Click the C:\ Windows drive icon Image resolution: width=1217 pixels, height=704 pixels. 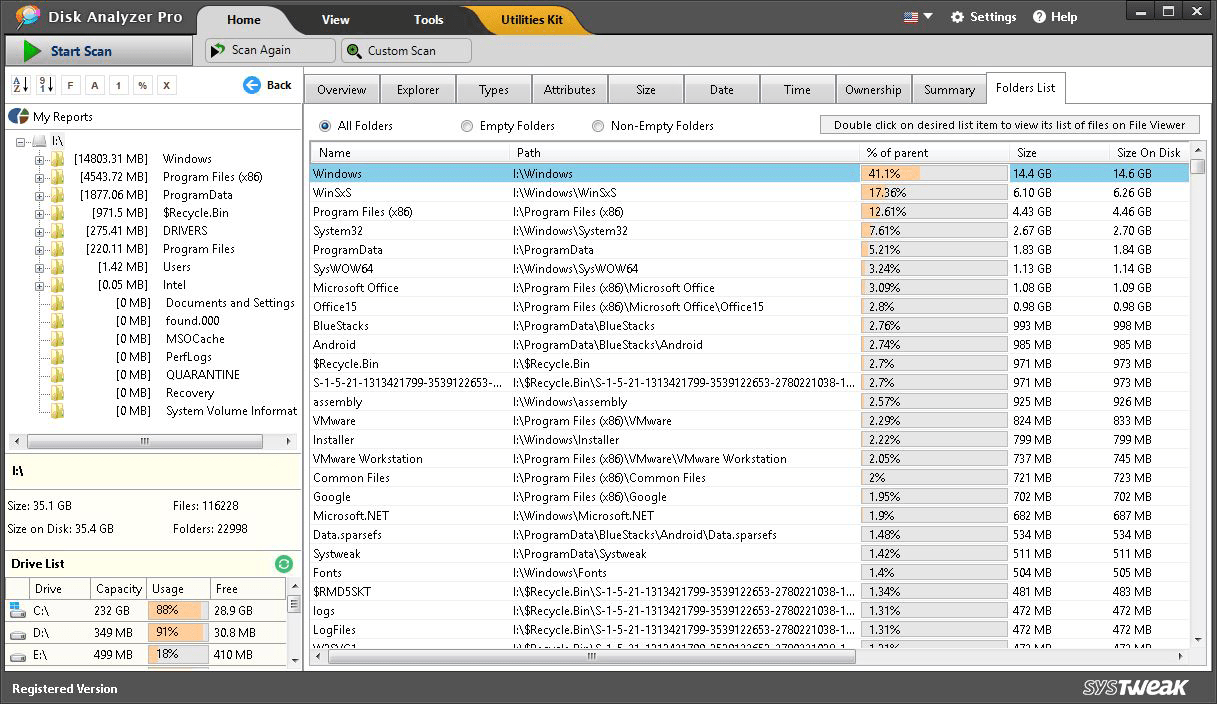tap(17, 610)
